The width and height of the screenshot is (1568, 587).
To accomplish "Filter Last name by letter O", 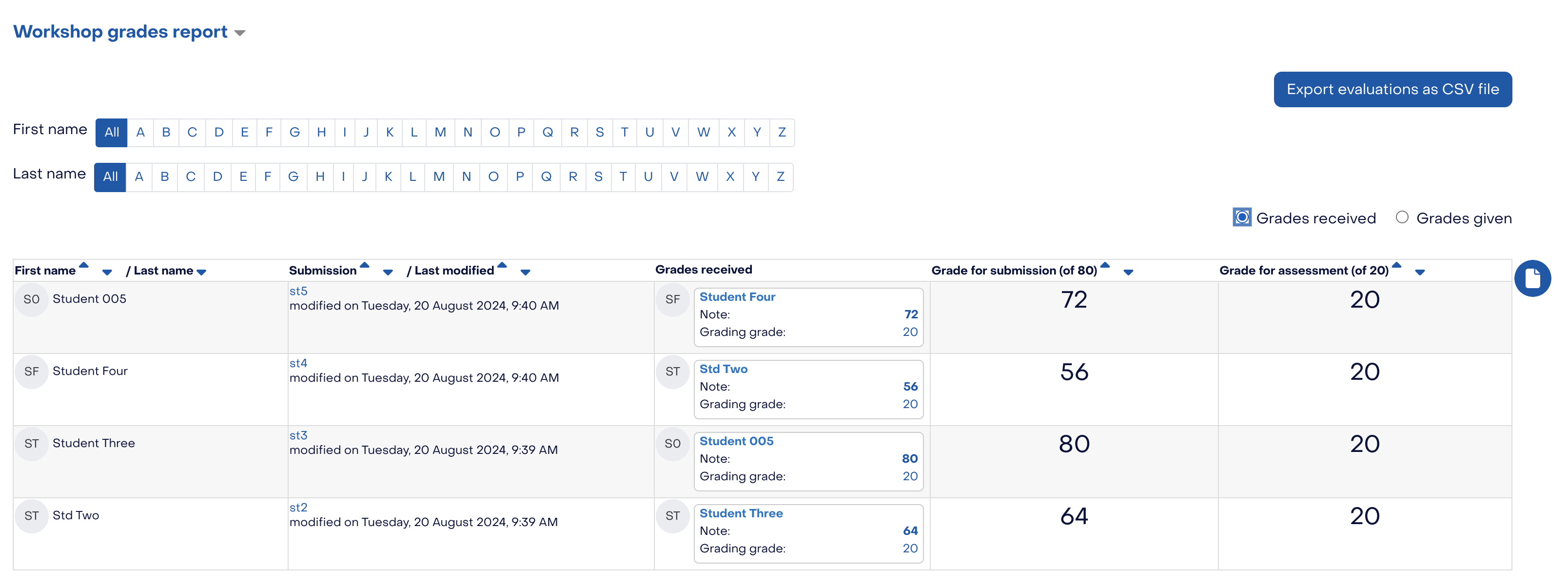I will (x=493, y=177).
